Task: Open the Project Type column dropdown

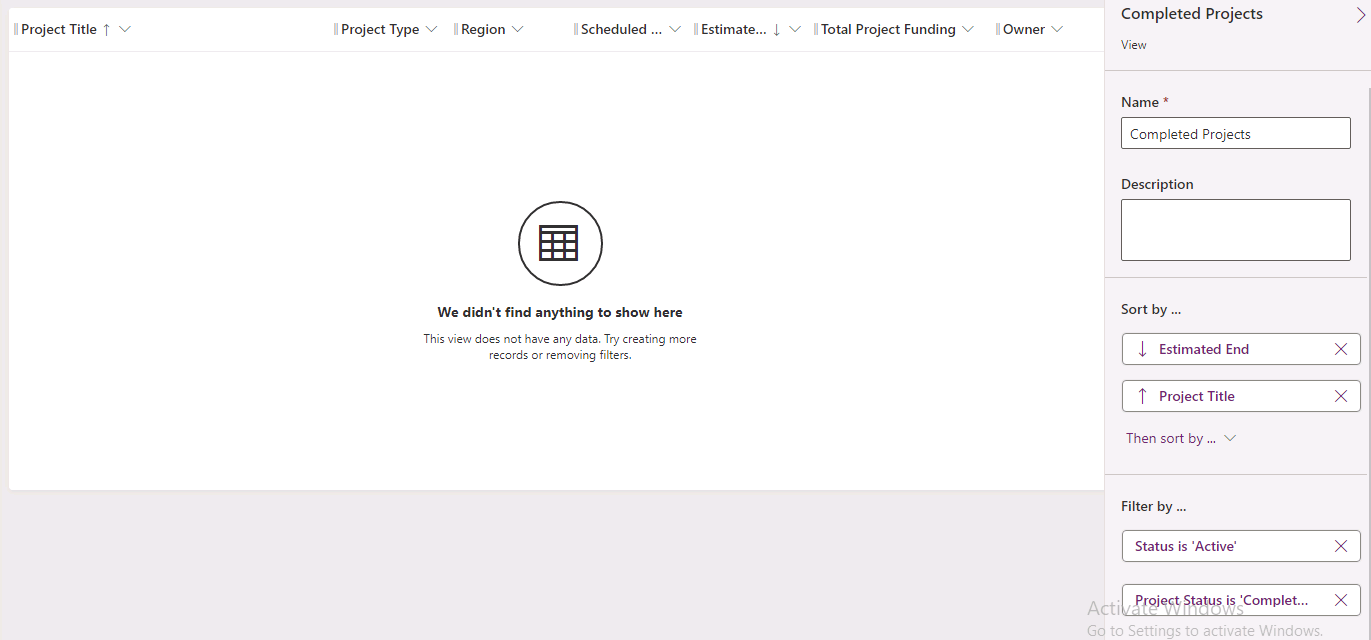Action: (431, 29)
